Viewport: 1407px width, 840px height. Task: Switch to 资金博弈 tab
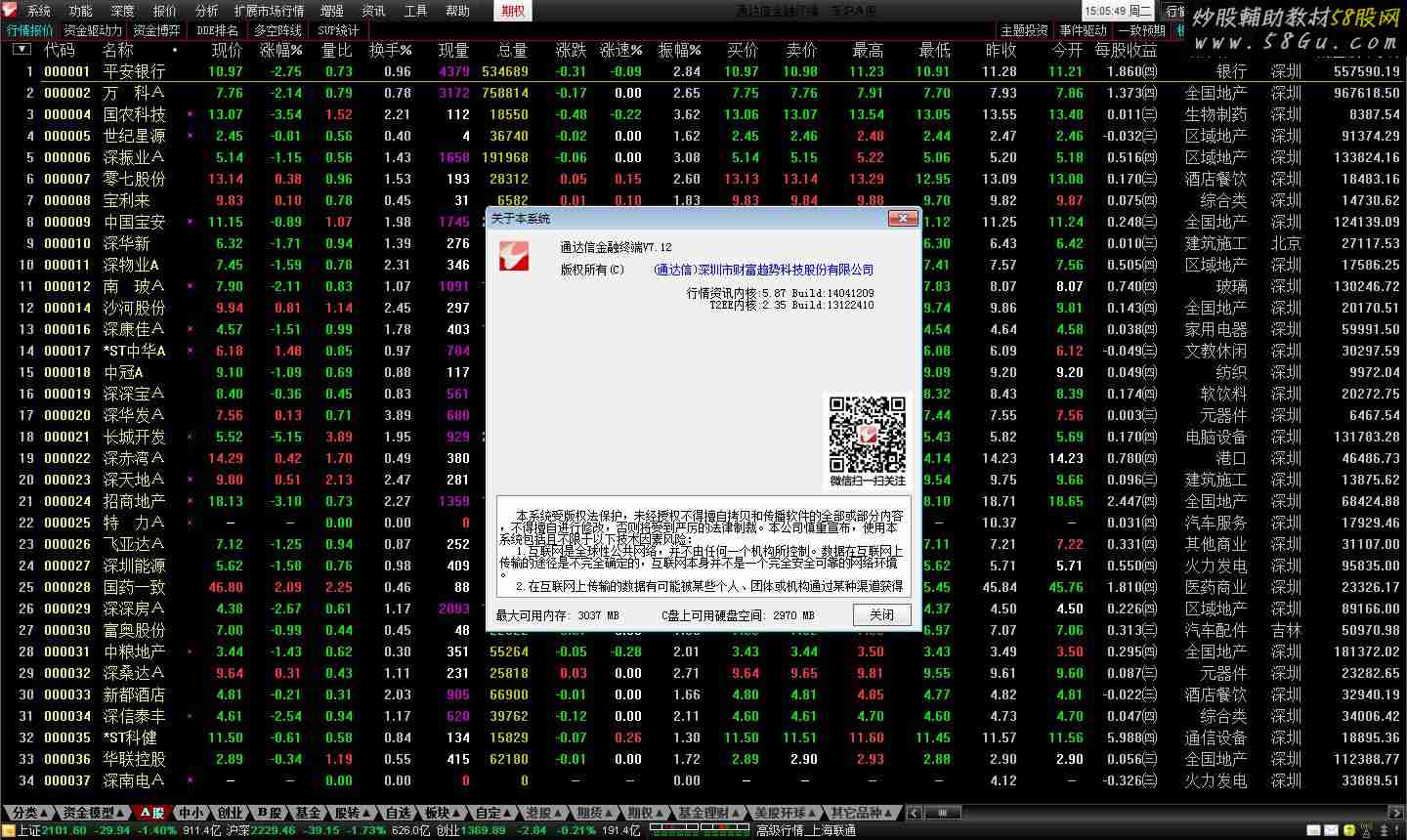(x=156, y=30)
